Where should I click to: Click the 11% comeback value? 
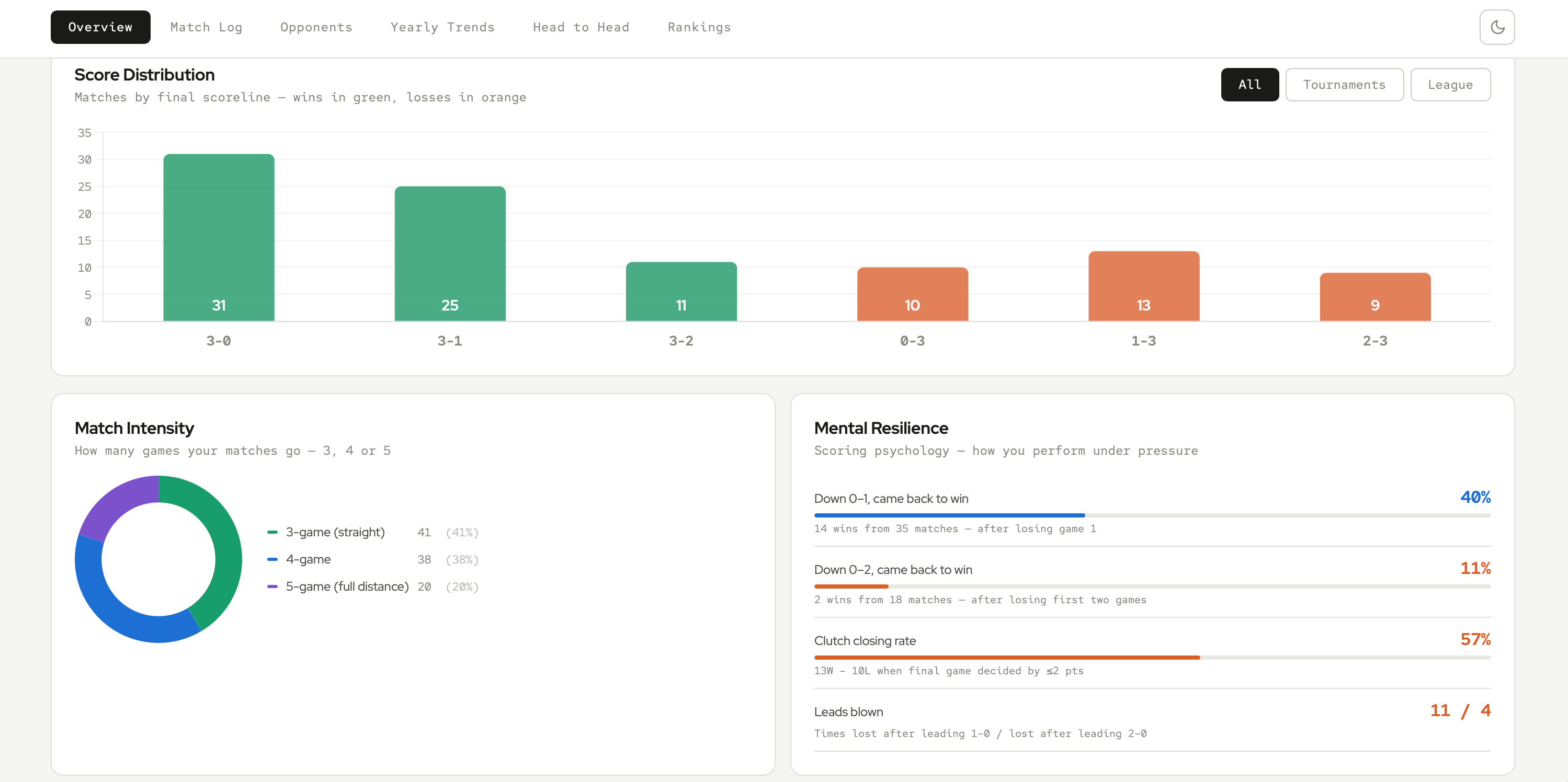tap(1475, 568)
